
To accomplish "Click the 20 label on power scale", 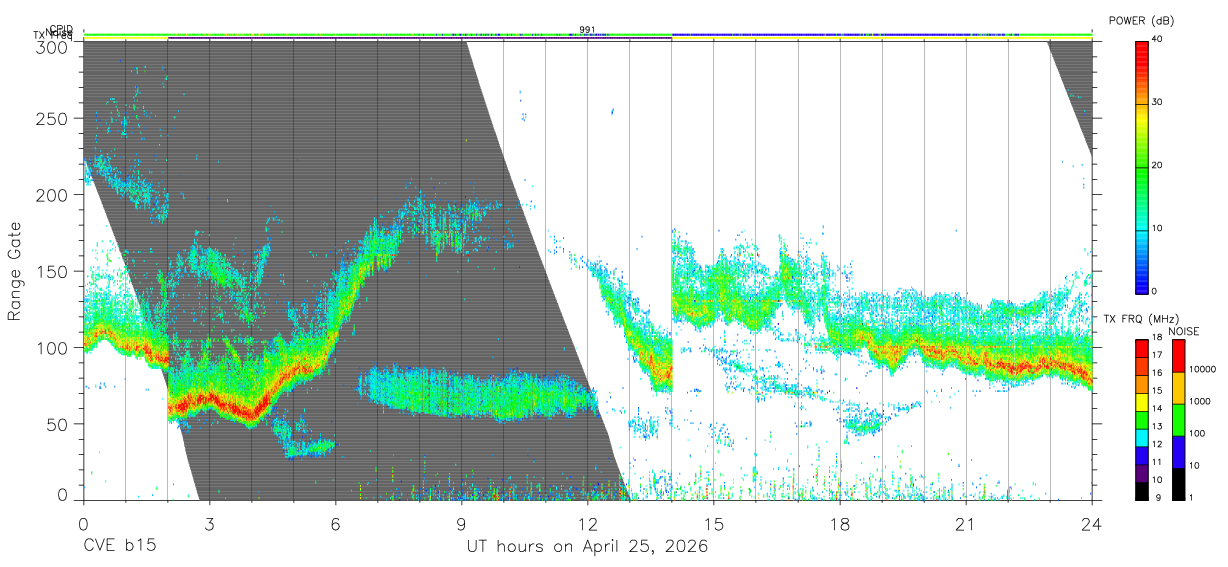I will coord(1158,166).
